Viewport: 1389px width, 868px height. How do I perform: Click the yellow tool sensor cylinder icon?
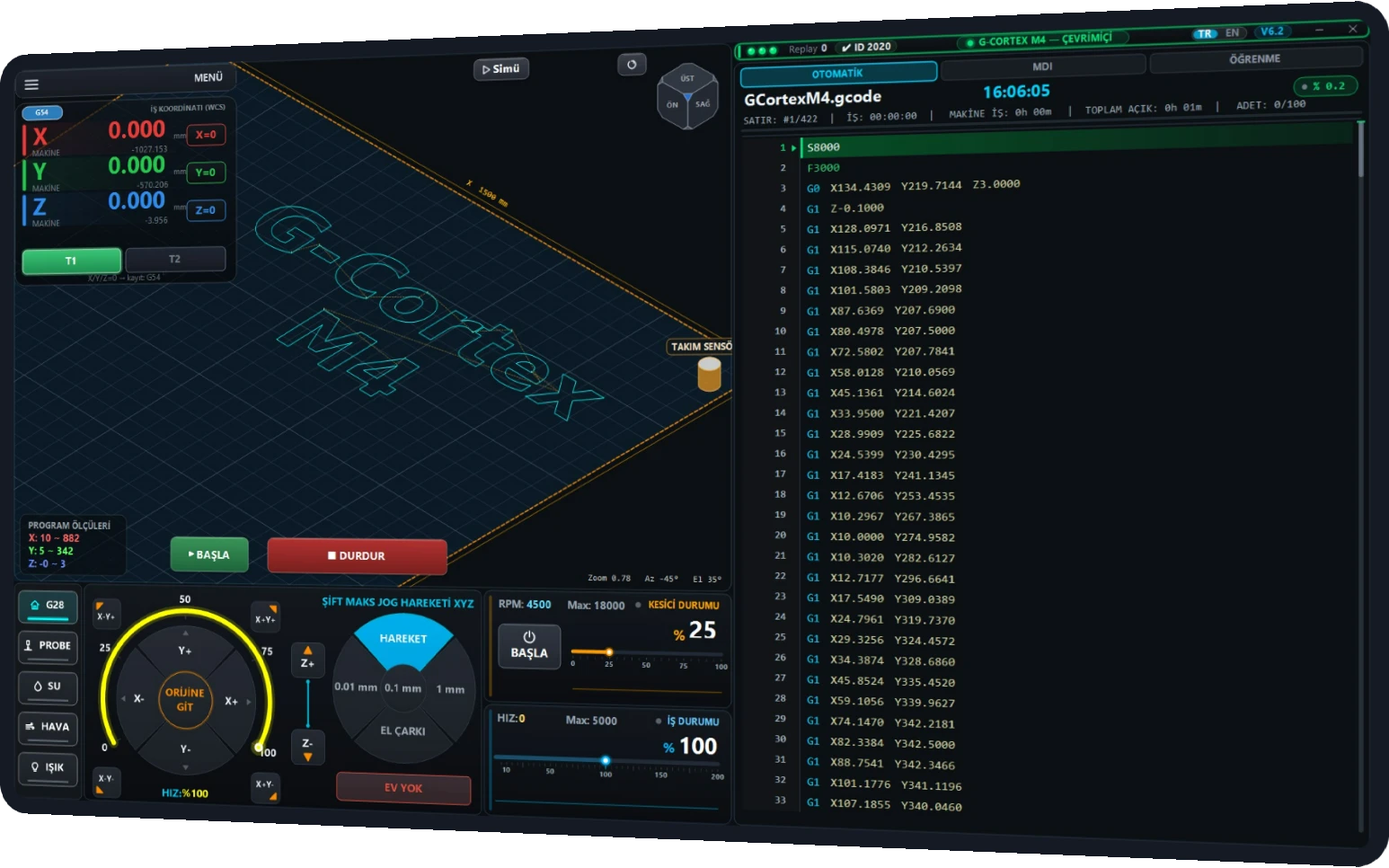tap(710, 374)
